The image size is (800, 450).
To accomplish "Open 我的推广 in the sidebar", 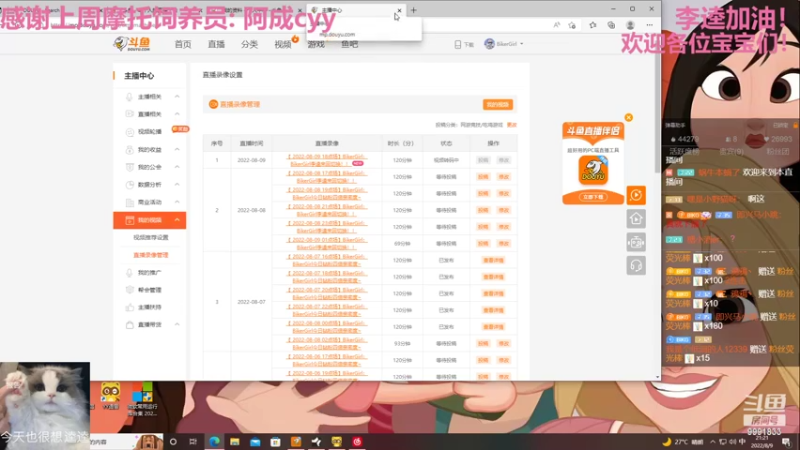I will click(149, 272).
